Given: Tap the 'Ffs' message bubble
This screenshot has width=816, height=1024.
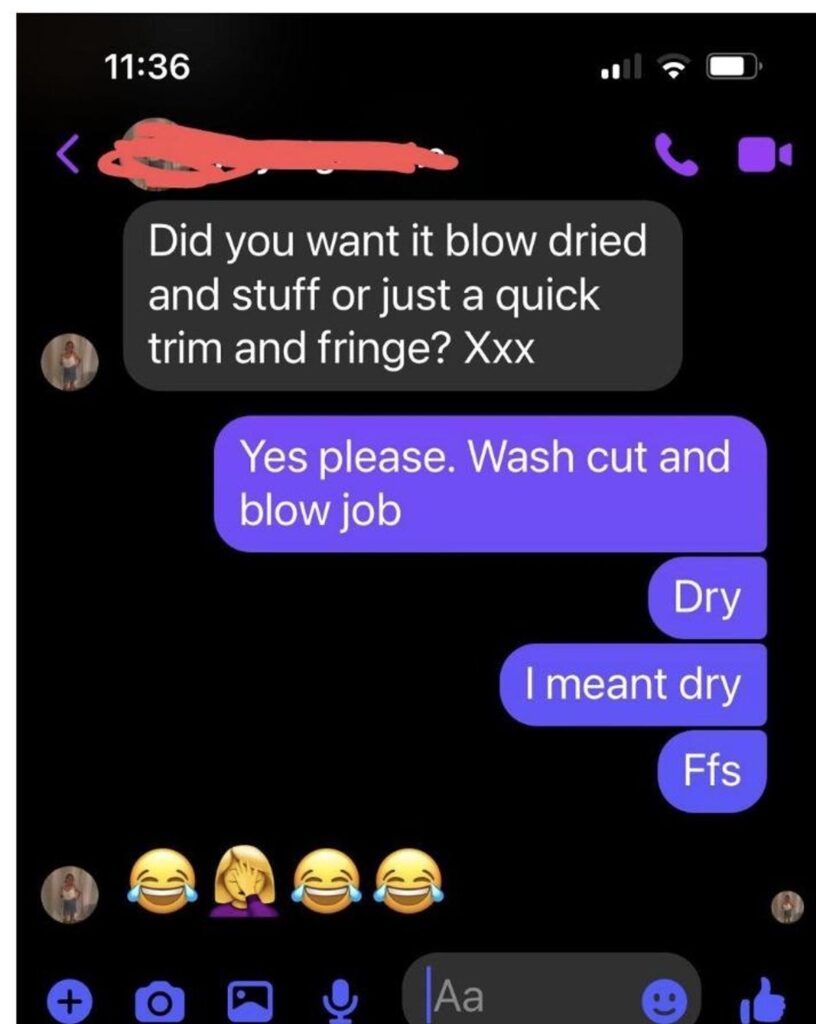Looking at the screenshot, I should (712, 771).
